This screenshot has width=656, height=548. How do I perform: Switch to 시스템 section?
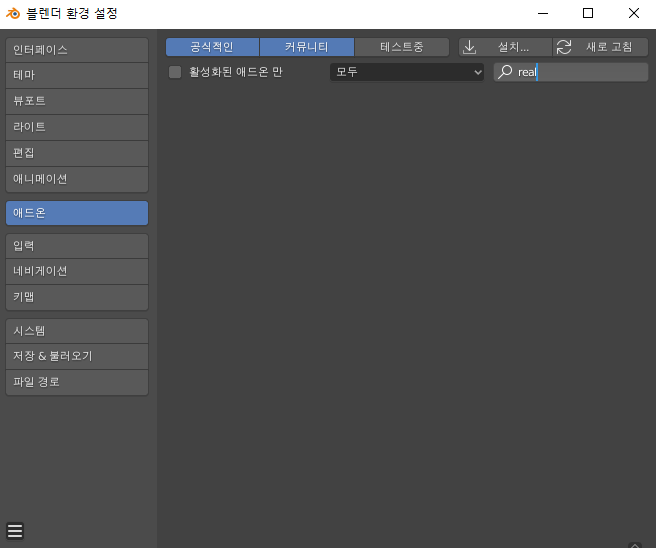point(77,331)
